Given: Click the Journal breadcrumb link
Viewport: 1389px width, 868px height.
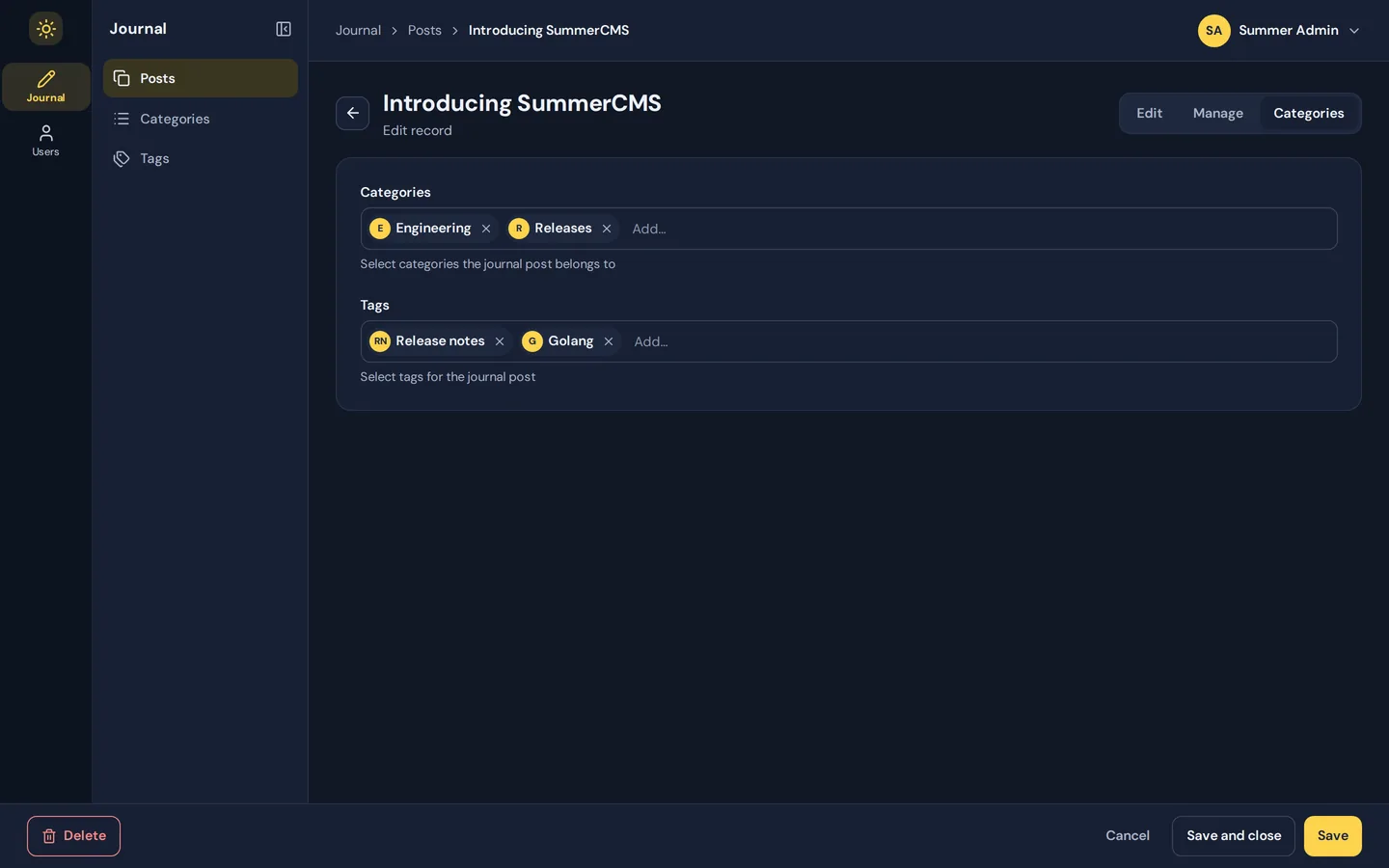Looking at the screenshot, I should tap(358, 30).
